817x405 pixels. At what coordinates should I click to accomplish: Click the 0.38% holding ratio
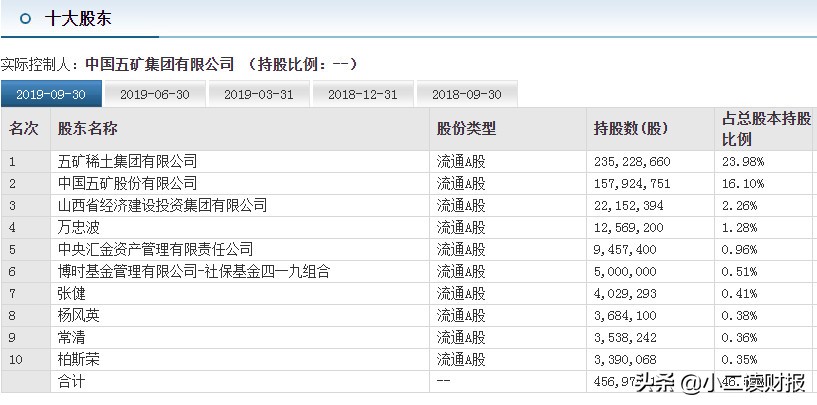pos(739,316)
